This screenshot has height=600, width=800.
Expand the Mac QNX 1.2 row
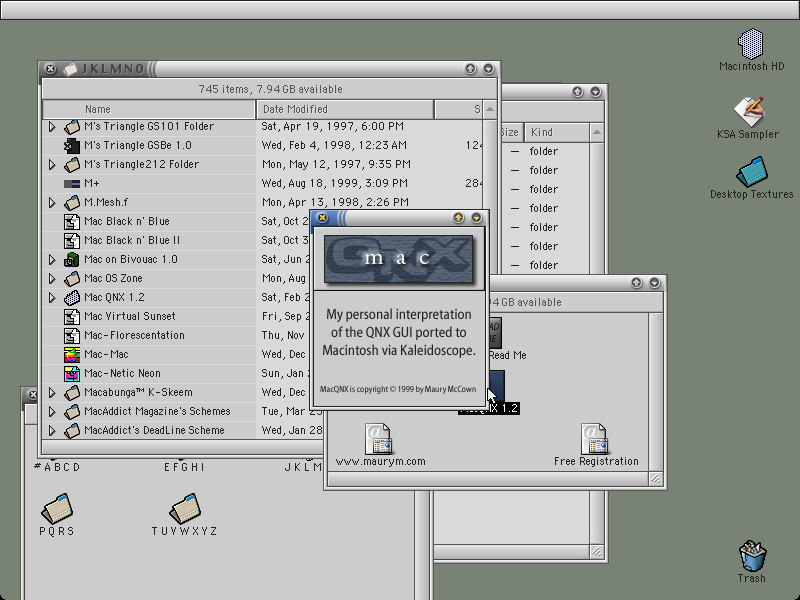tap(52, 297)
